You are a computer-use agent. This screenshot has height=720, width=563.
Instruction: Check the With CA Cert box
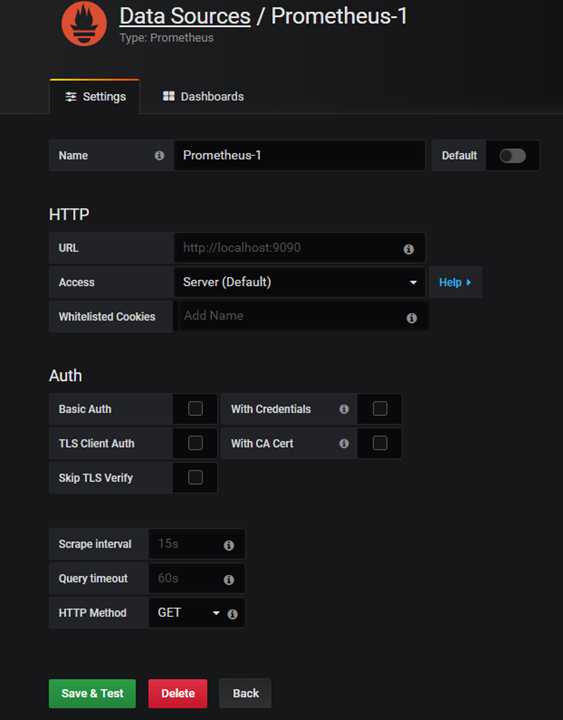click(380, 443)
